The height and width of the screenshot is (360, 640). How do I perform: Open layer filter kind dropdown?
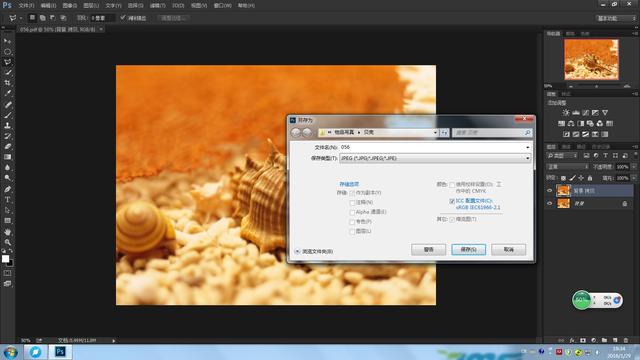click(x=562, y=156)
